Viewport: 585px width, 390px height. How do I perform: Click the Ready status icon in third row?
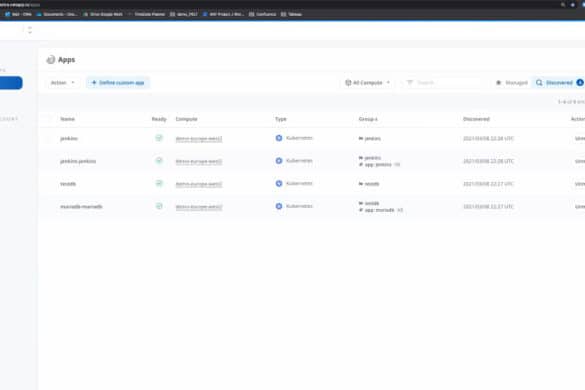[159, 184]
